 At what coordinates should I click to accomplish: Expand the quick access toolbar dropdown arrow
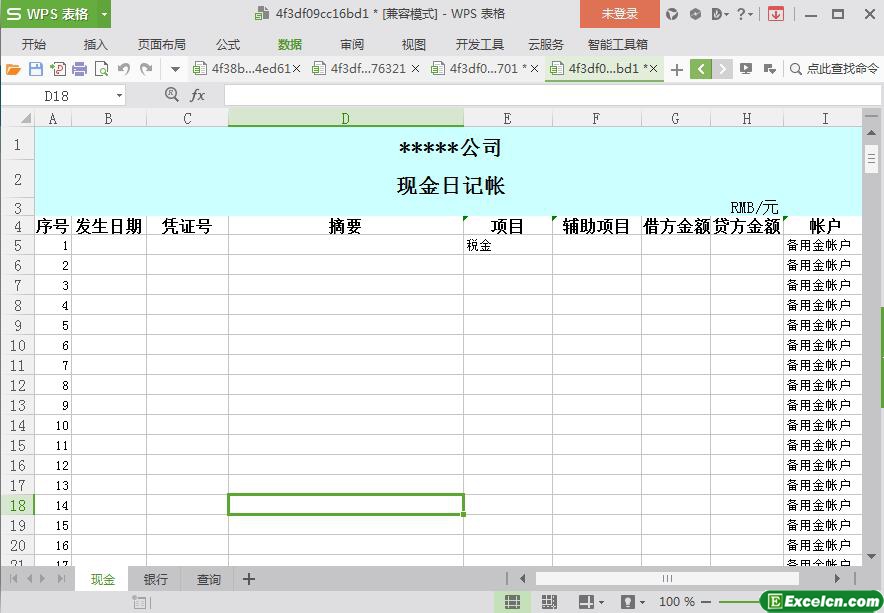(175, 69)
